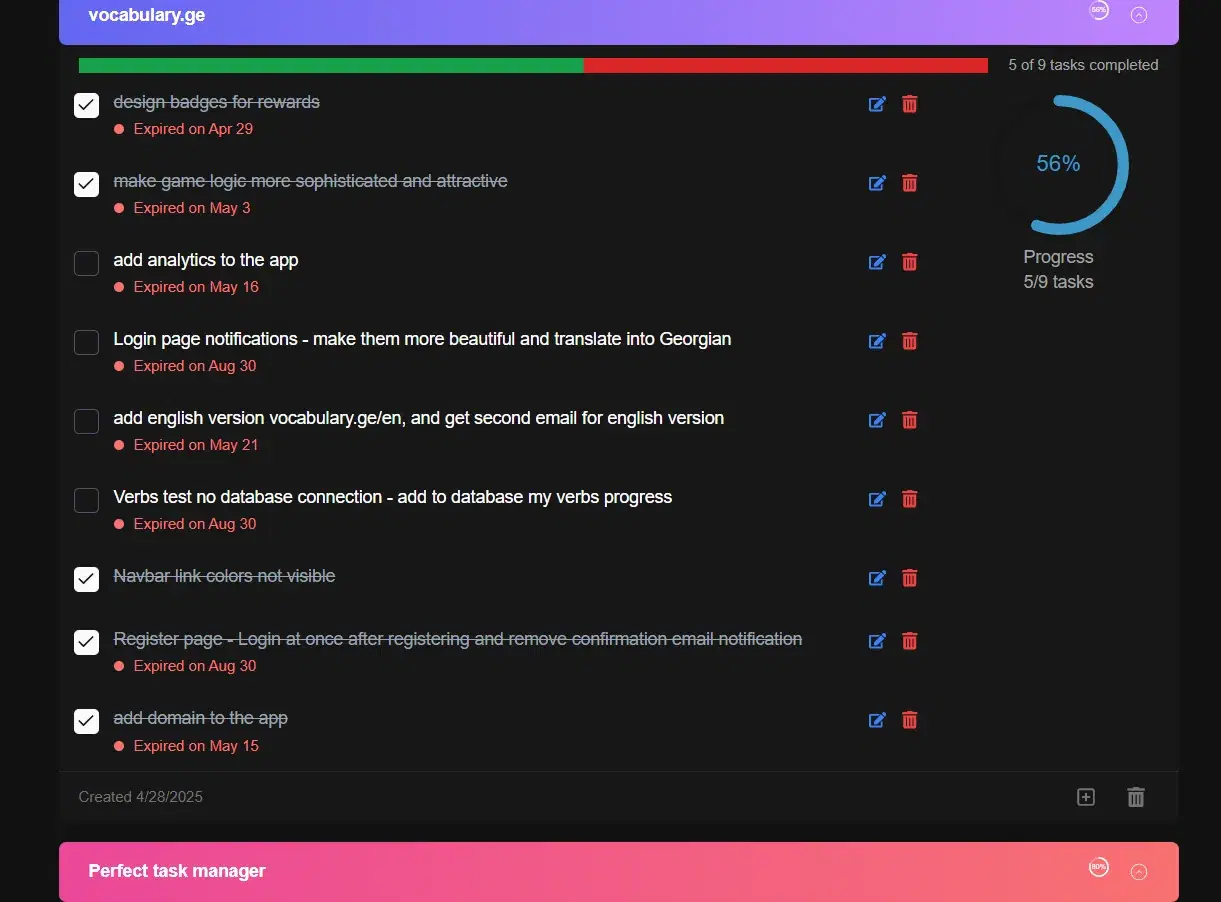Collapse the vocabulary.ge project card
This screenshot has width=1221, height=902.
pyautogui.click(x=1139, y=15)
